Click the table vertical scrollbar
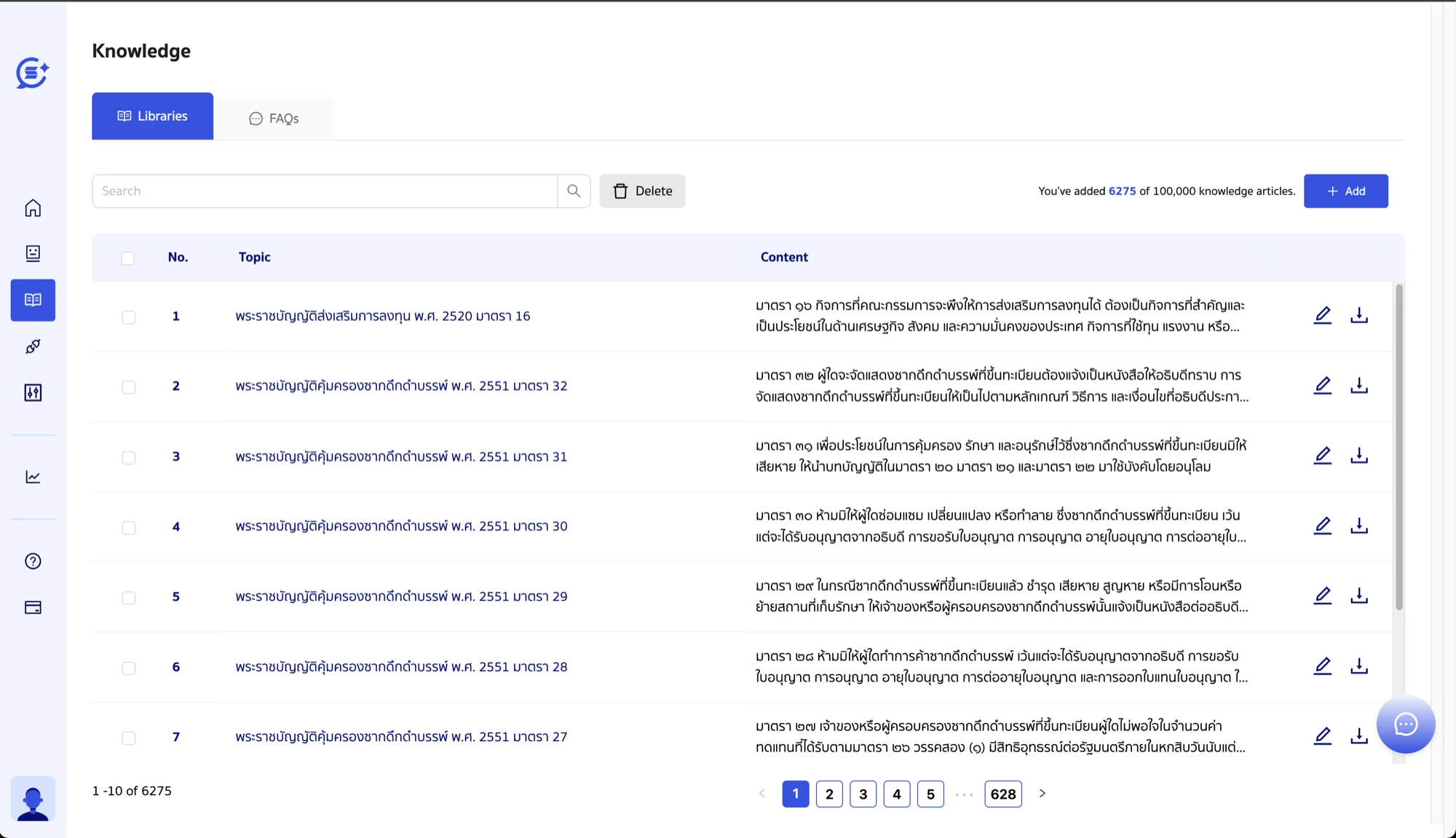This screenshot has width=1456, height=838. [x=1398, y=447]
